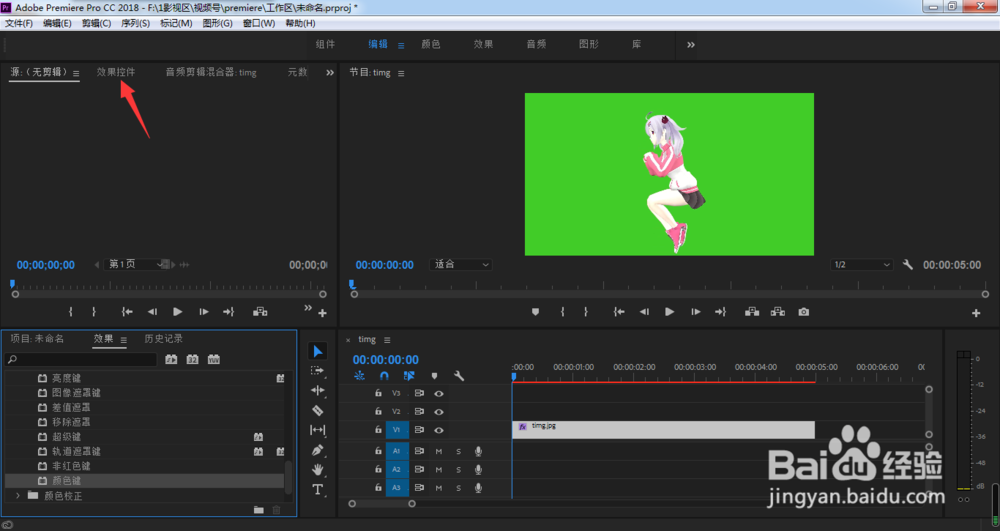Click the effects search field
The image size is (1000, 531).
[x=80, y=360]
